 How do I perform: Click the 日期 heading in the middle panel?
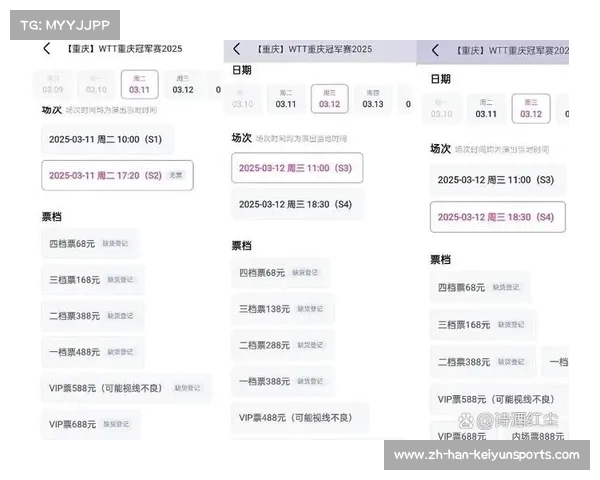(242, 70)
